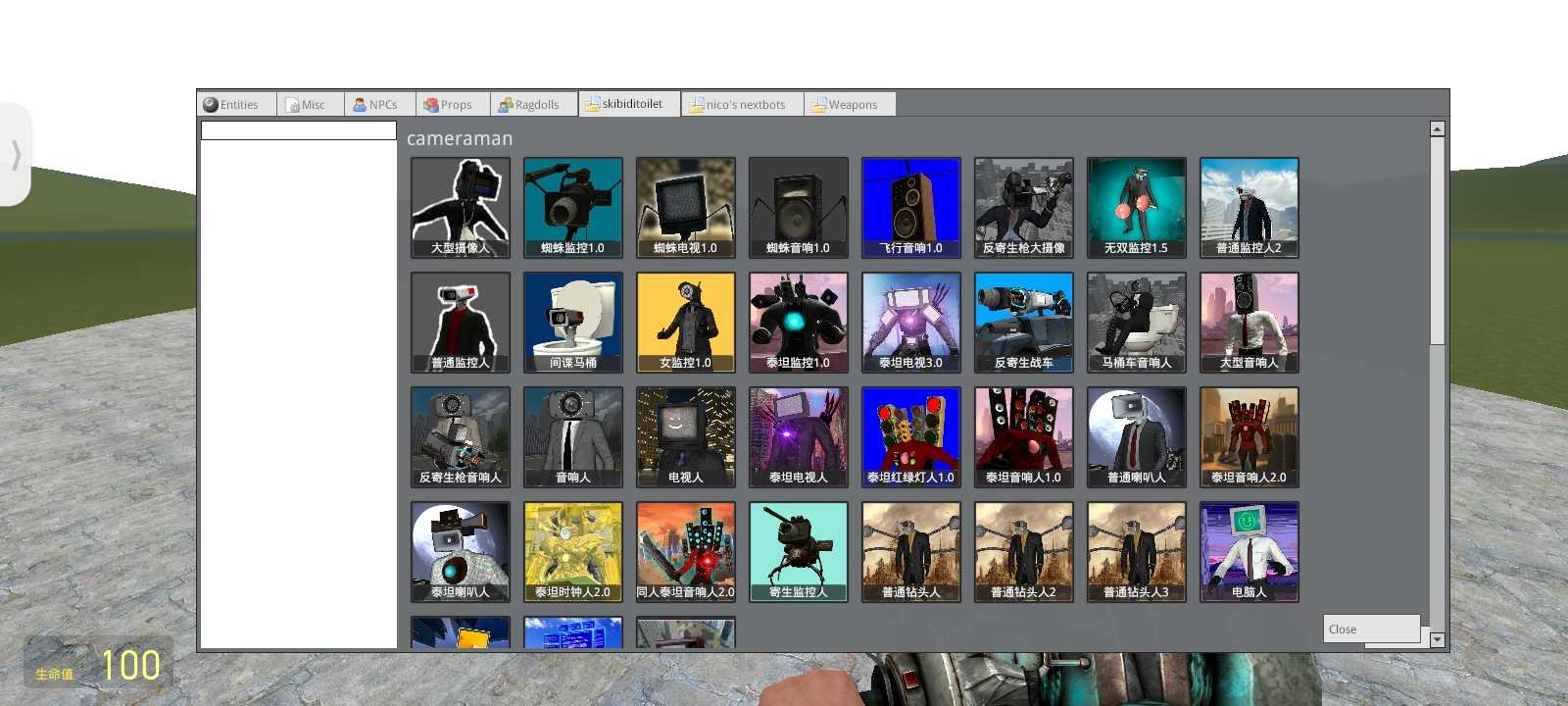Spawn the 间谍马桶 spy toilet
Image resolution: width=1568 pixels, height=706 pixels.
coord(573,323)
